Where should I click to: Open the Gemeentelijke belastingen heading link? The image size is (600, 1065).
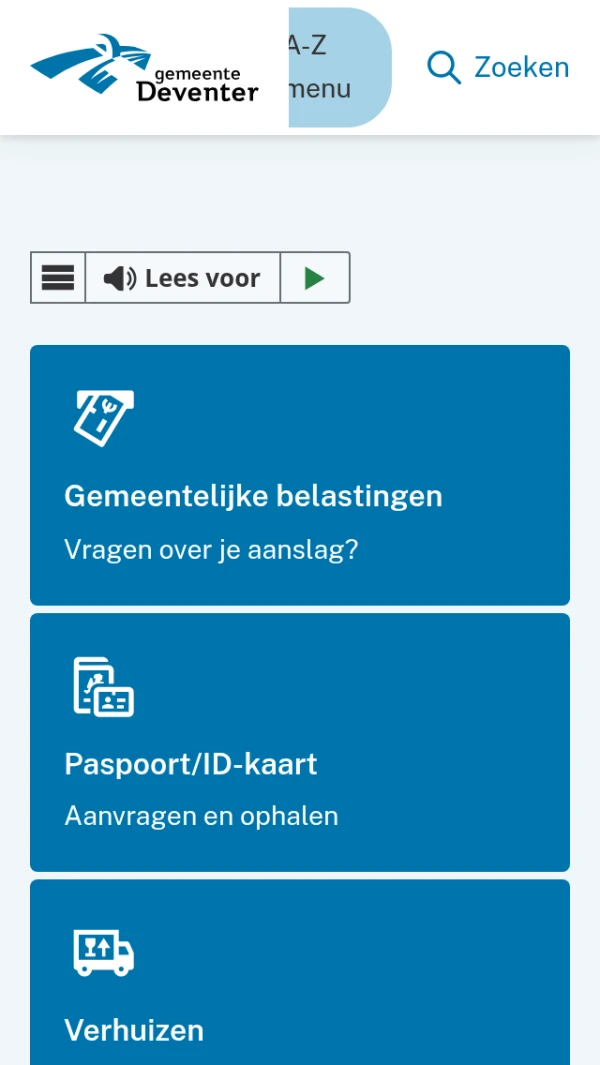(x=253, y=496)
